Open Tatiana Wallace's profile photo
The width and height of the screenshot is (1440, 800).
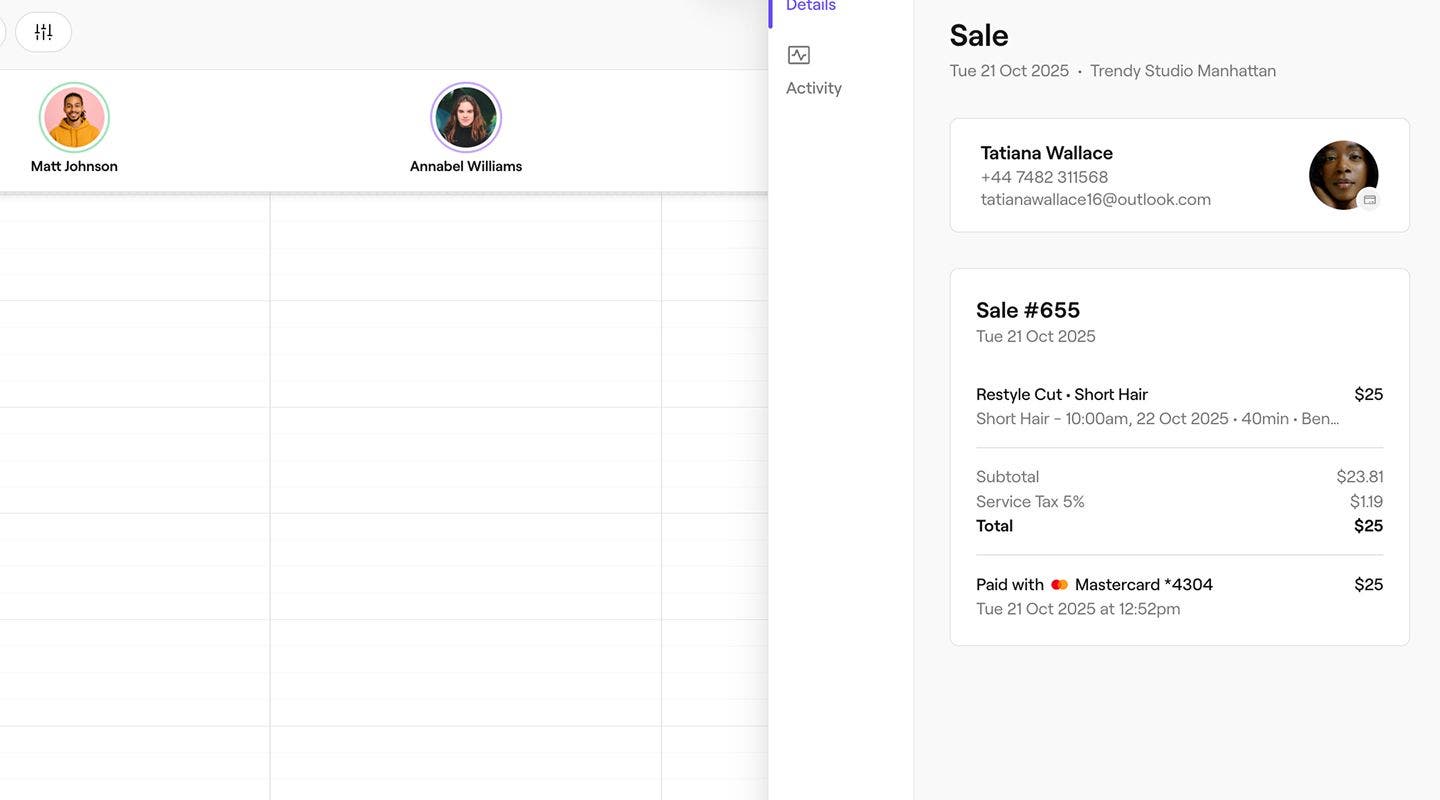click(1342, 174)
